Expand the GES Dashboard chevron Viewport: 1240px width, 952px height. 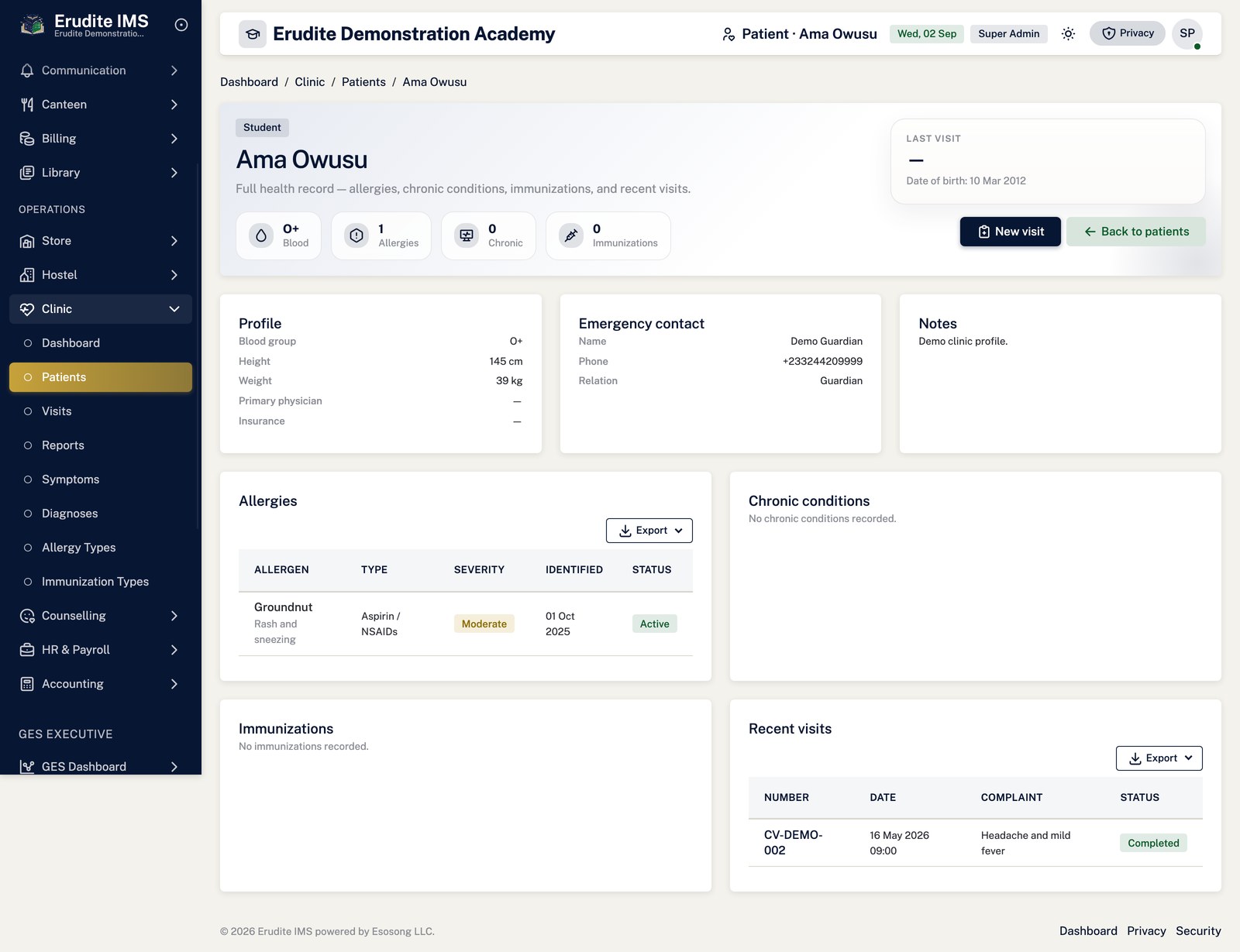click(x=174, y=767)
